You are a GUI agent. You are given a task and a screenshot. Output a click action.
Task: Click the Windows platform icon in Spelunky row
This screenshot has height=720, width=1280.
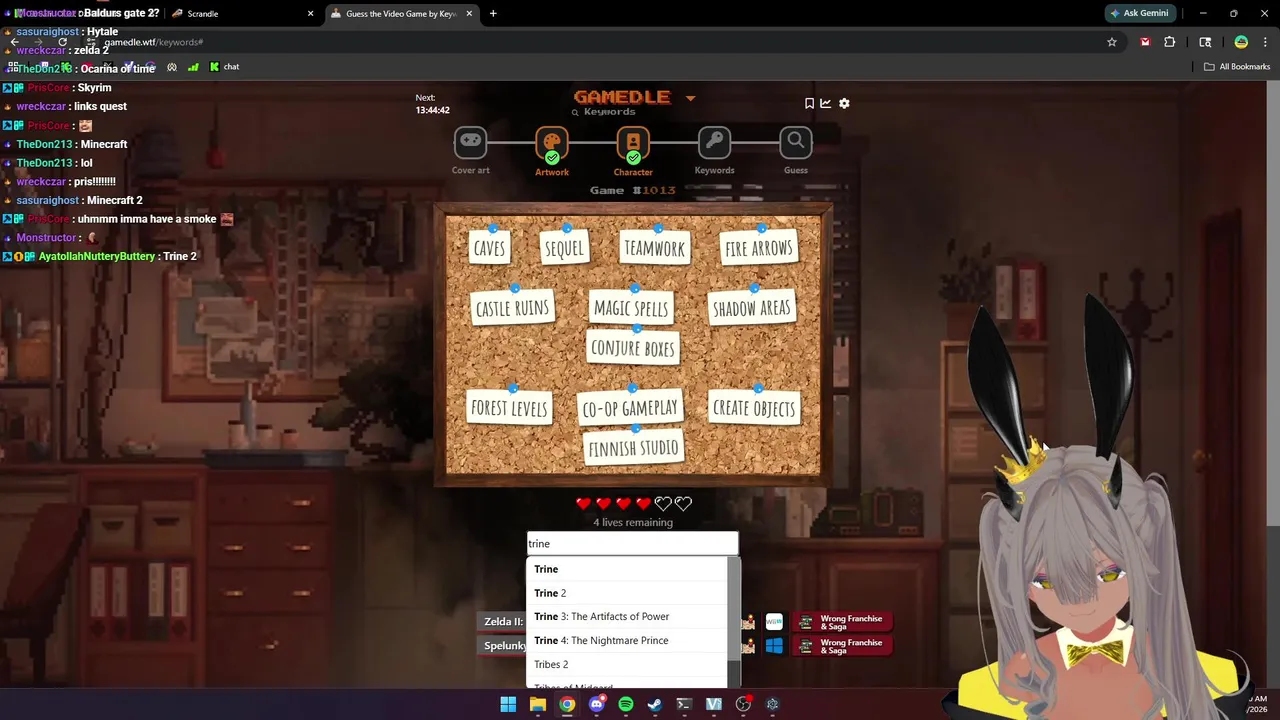(774, 646)
